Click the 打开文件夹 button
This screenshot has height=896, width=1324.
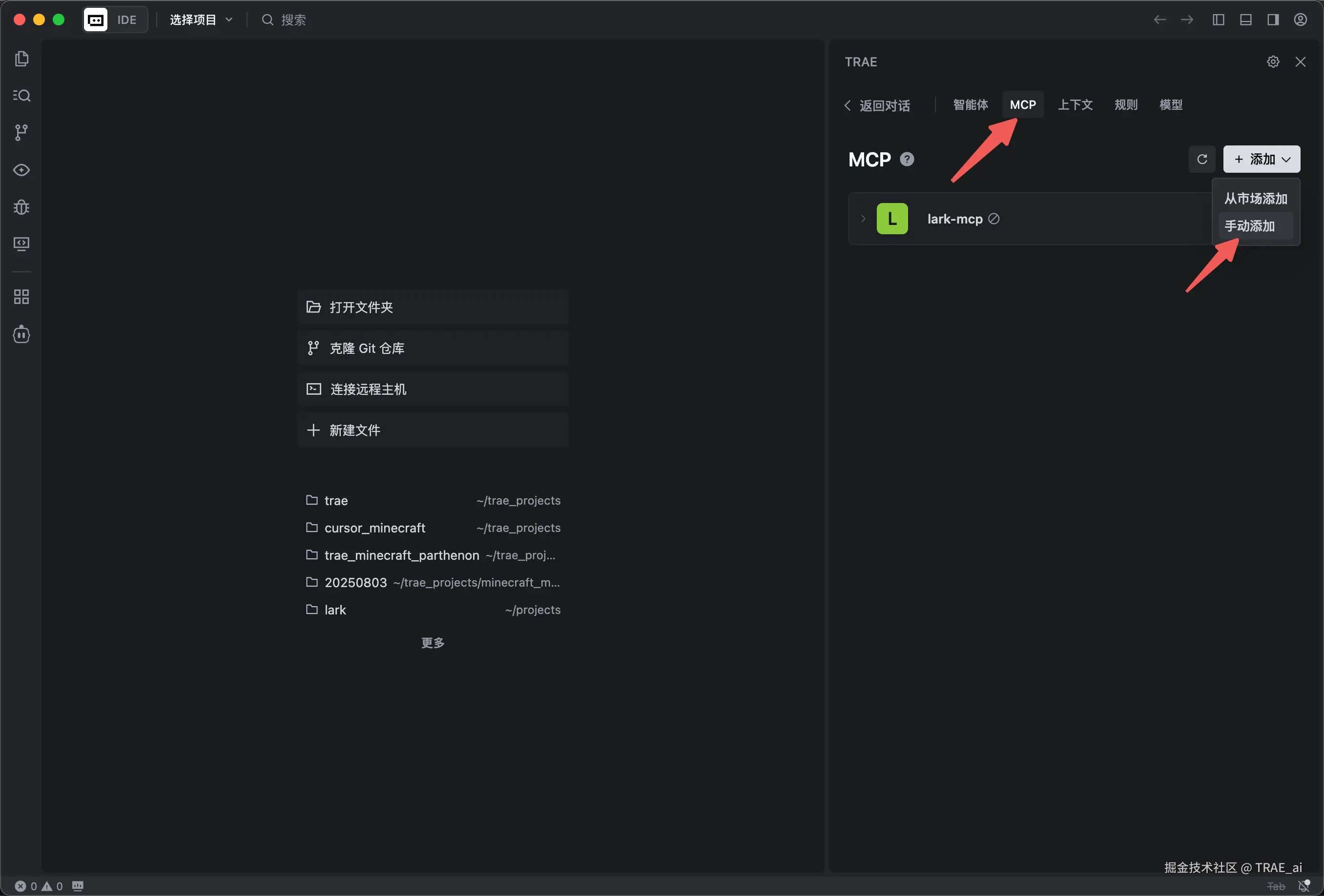pyautogui.click(x=433, y=307)
